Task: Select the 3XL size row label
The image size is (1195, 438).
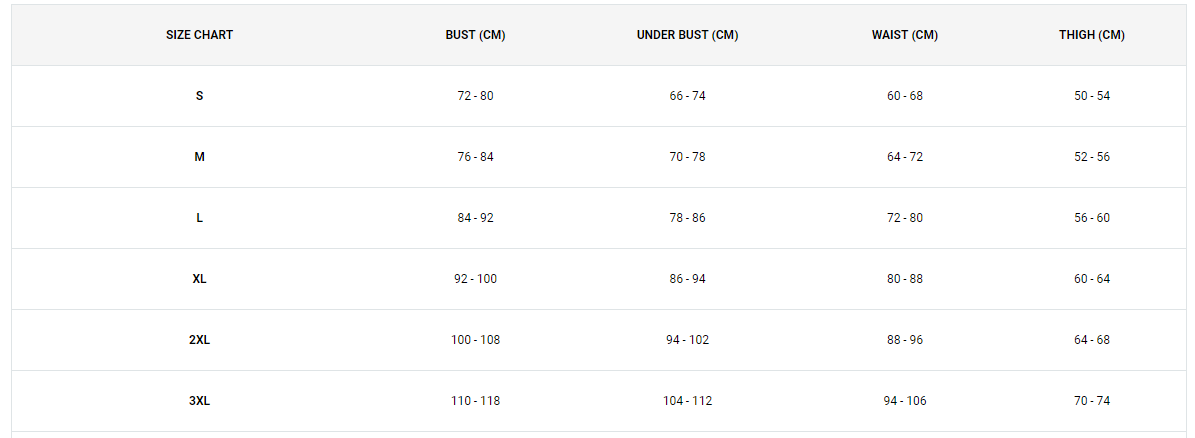Action: [x=200, y=401]
